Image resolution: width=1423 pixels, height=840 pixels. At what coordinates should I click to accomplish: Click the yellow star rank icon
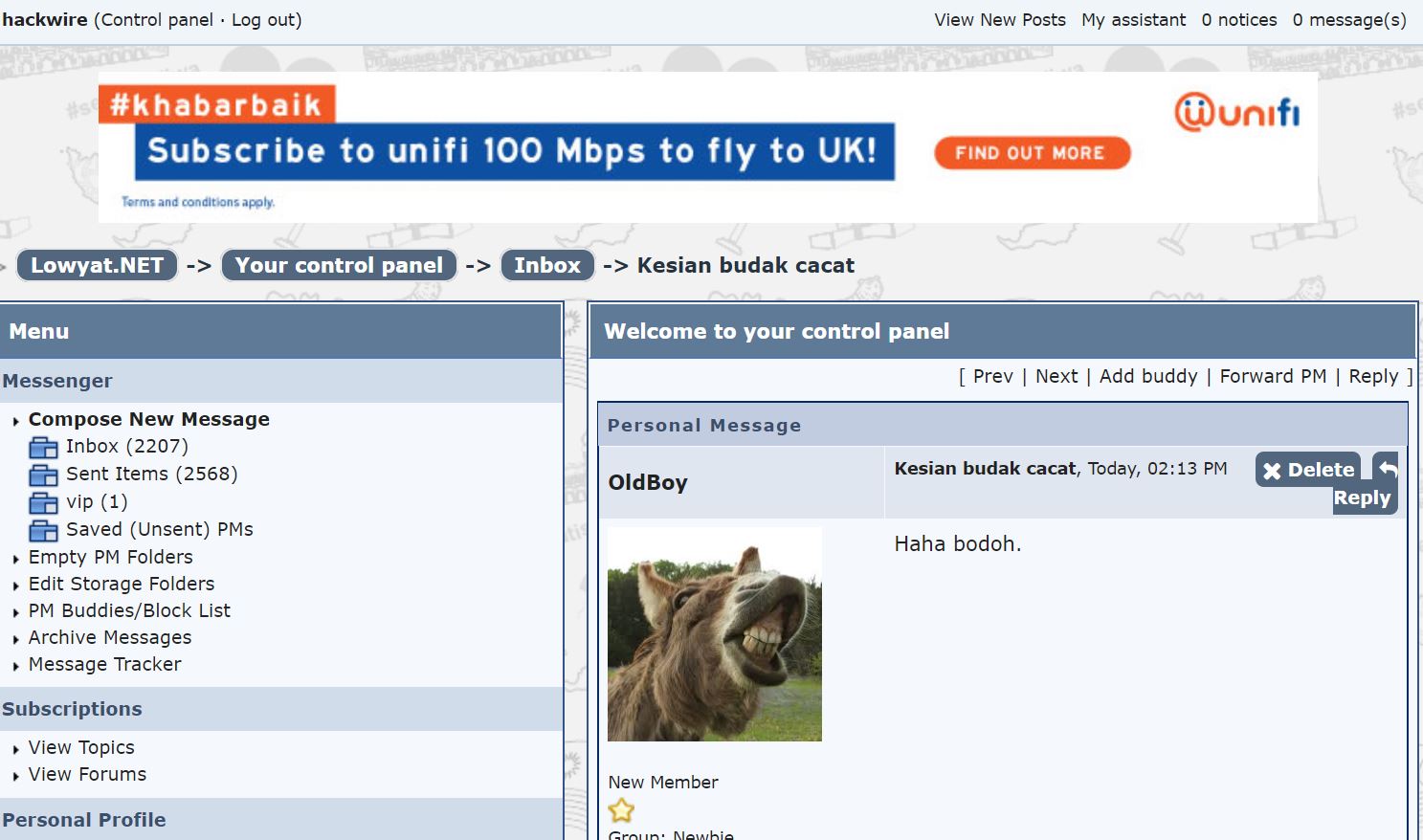pyautogui.click(x=621, y=811)
